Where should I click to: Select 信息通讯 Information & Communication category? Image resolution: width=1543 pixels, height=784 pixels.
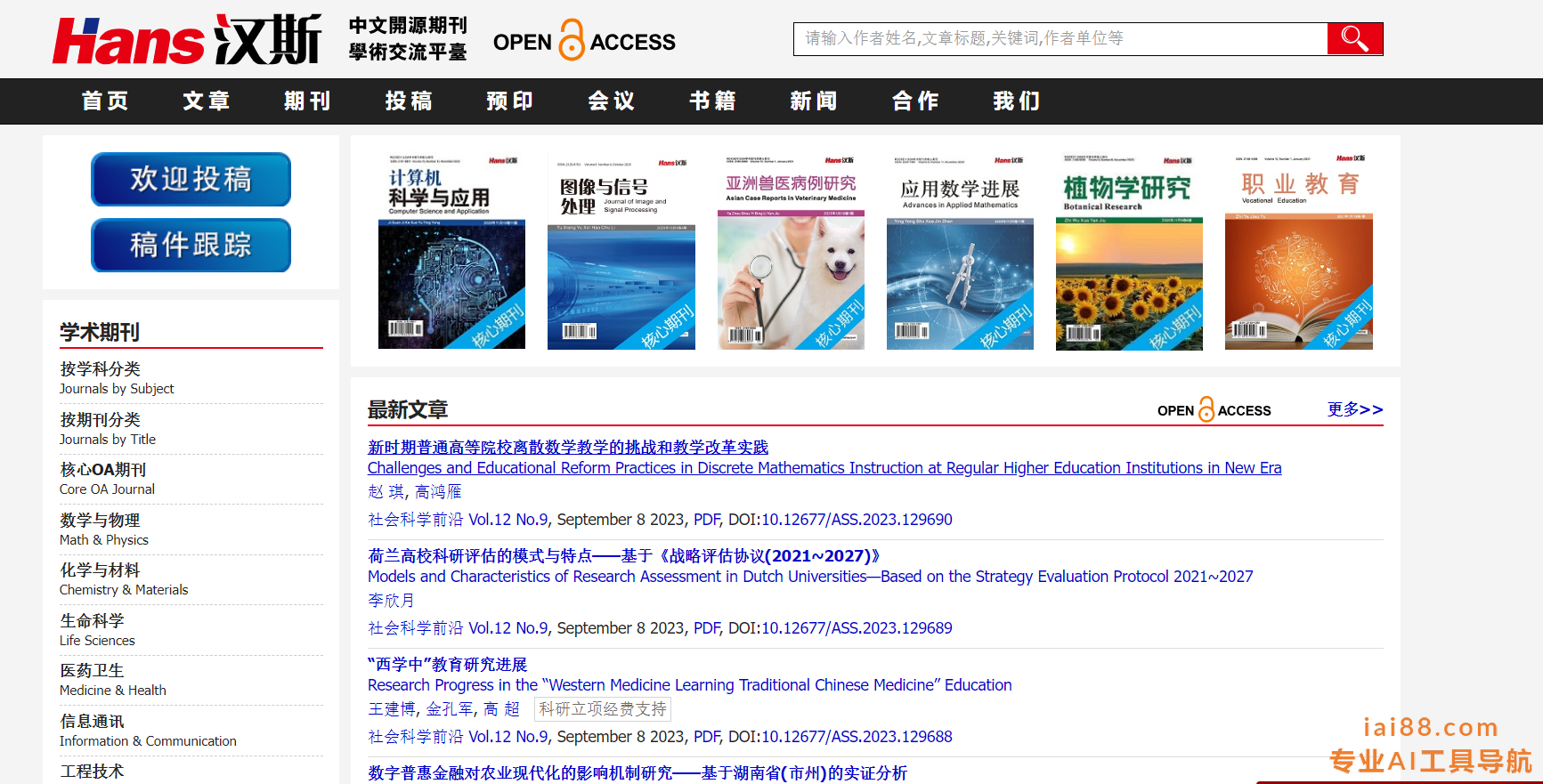tap(148, 731)
